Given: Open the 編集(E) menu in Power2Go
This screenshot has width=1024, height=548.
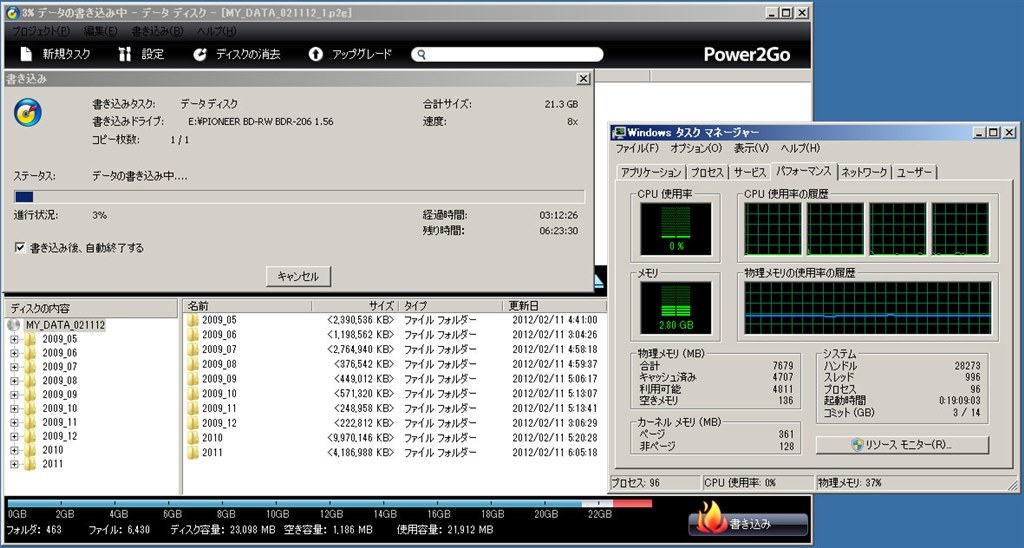Looking at the screenshot, I should point(101,31).
